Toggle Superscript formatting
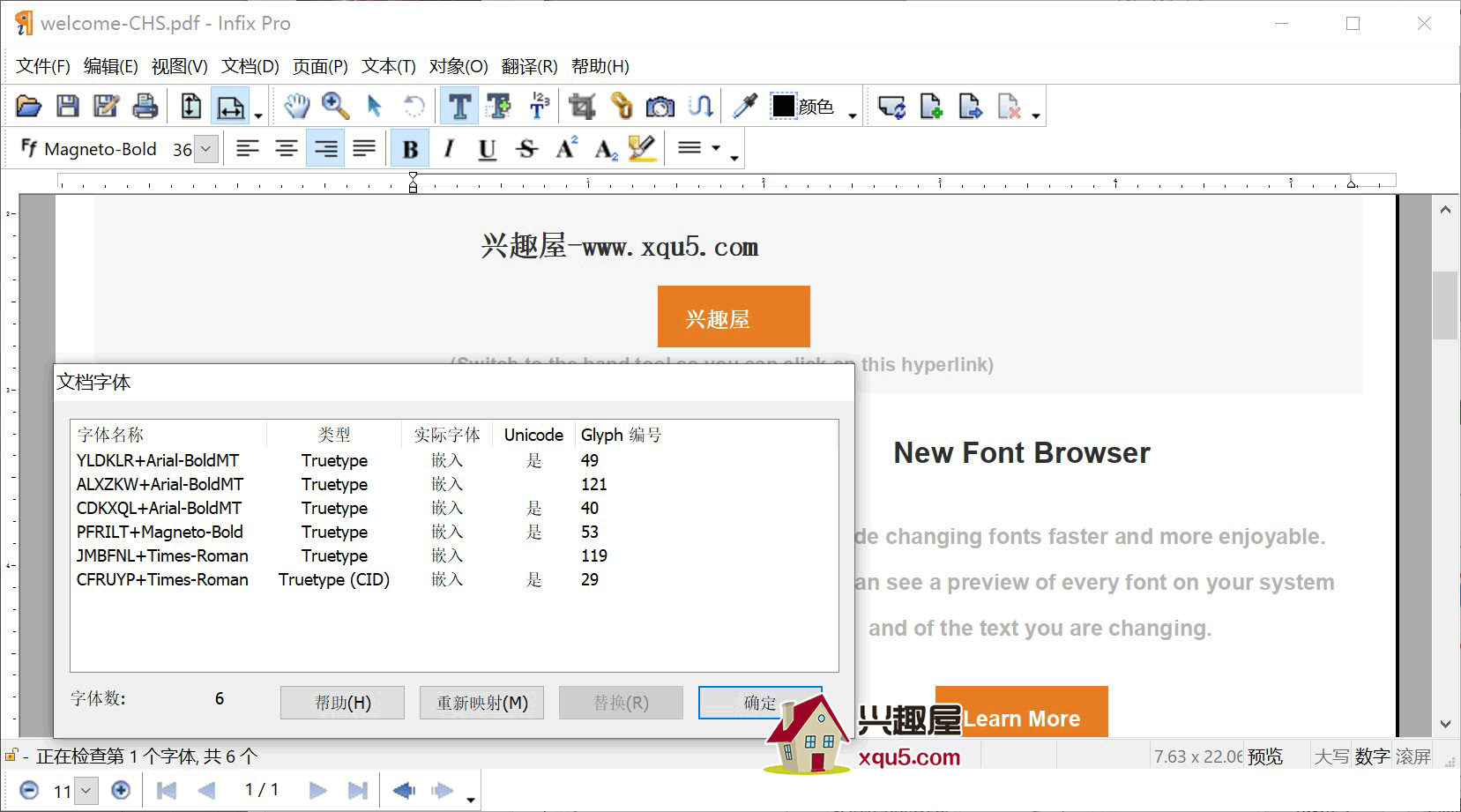1461x812 pixels. point(566,148)
